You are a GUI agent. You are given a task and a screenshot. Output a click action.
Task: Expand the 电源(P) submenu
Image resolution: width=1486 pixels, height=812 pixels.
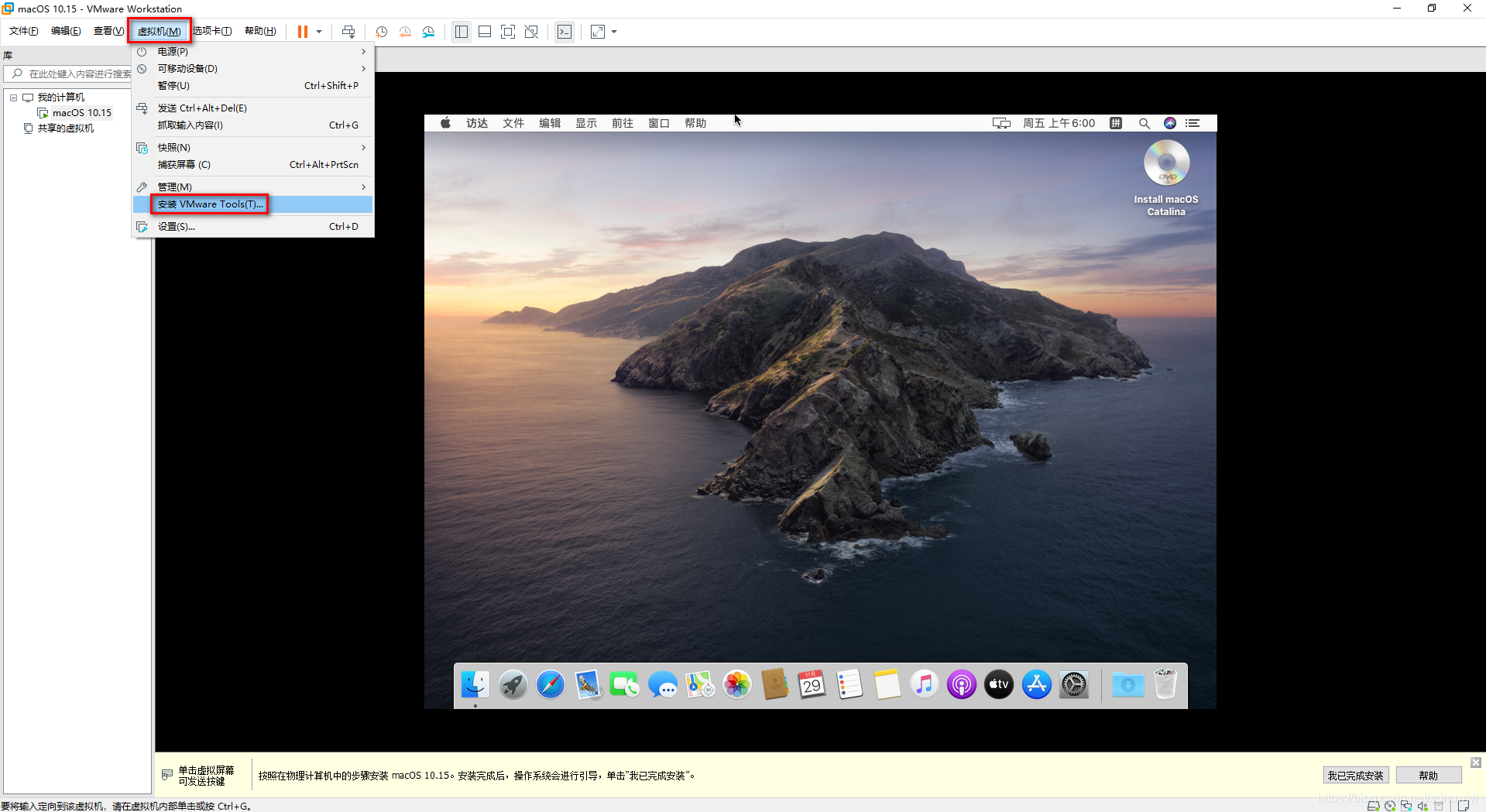[253, 52]
